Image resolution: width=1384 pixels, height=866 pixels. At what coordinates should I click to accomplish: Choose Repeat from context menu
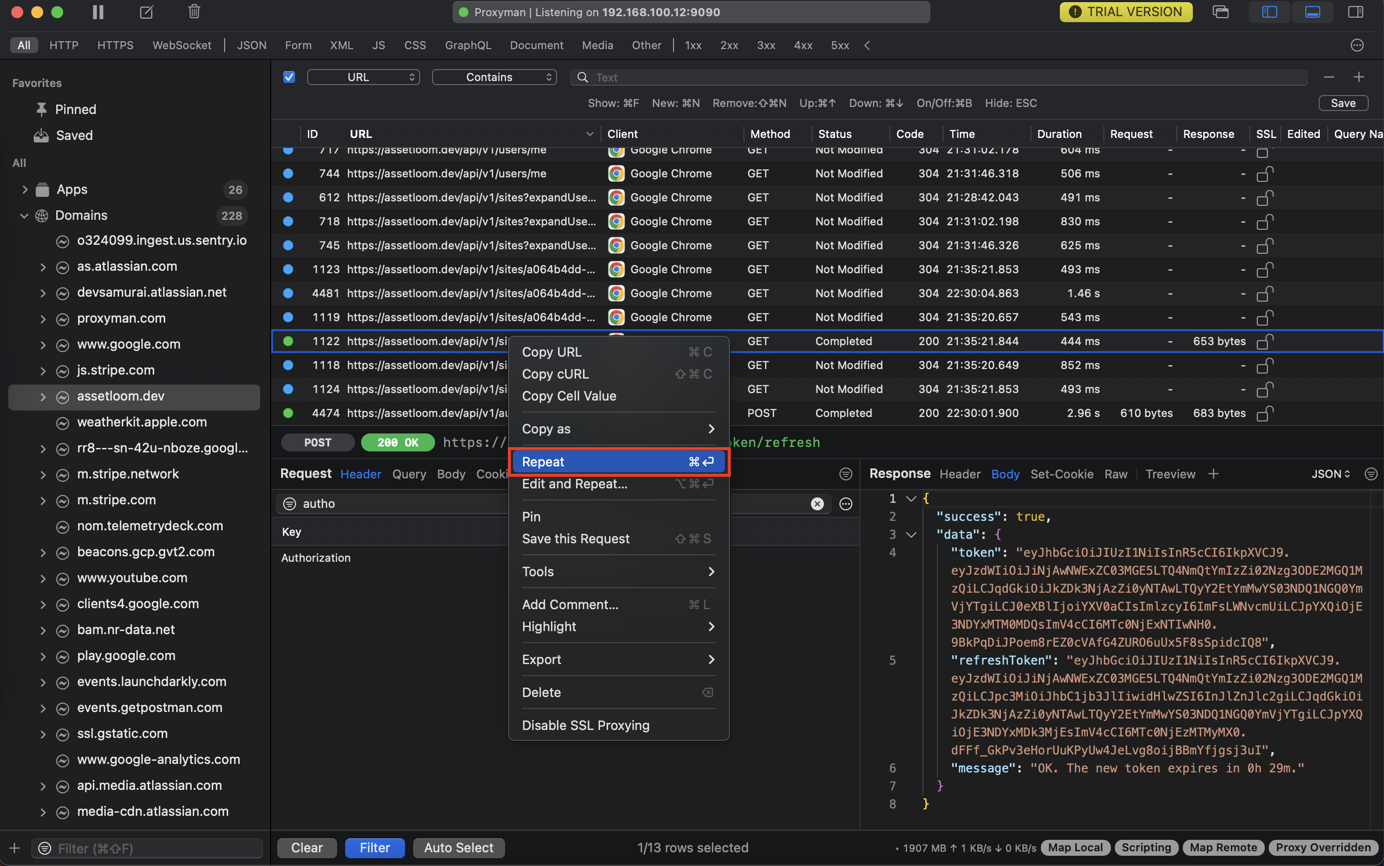pos(618,462)
